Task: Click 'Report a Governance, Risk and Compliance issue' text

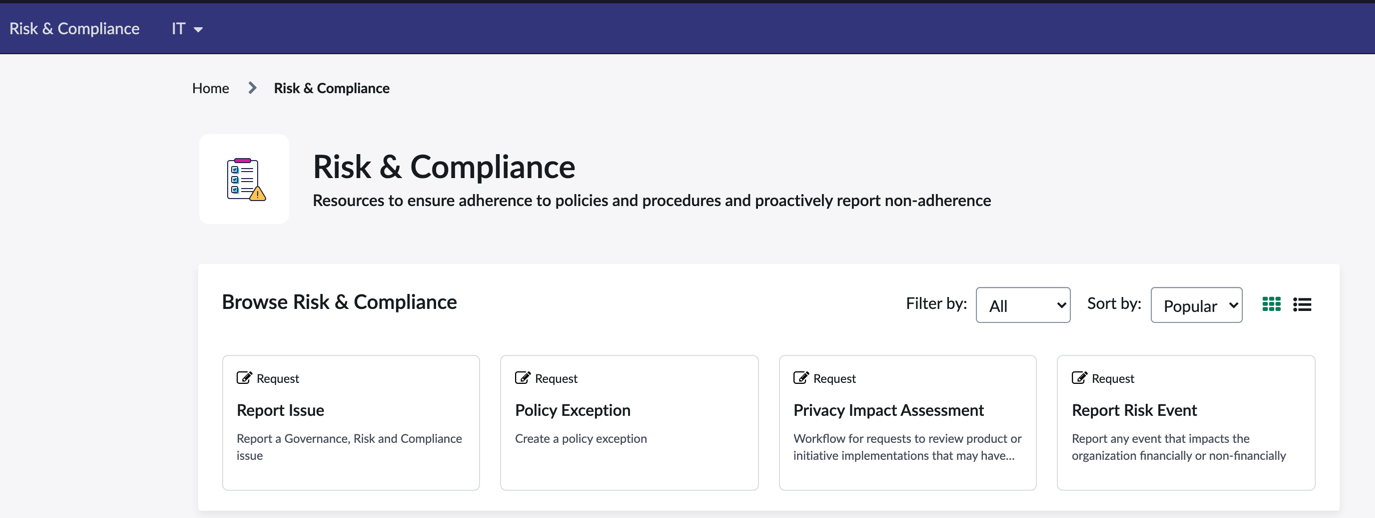Action: pos(349,447)
